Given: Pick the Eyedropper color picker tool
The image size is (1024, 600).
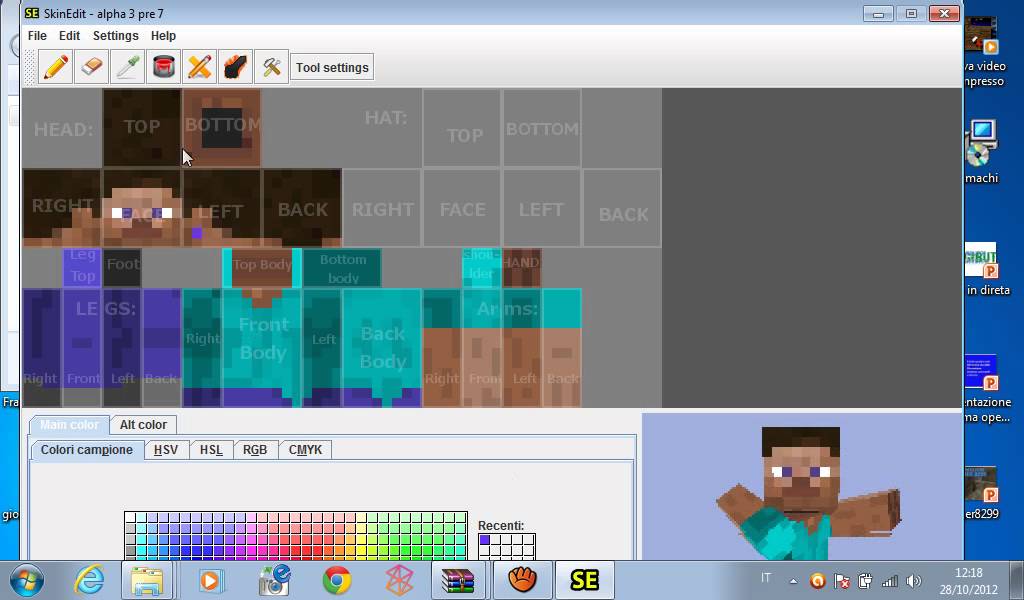Looking at the screenshot, I should point(127,67).
